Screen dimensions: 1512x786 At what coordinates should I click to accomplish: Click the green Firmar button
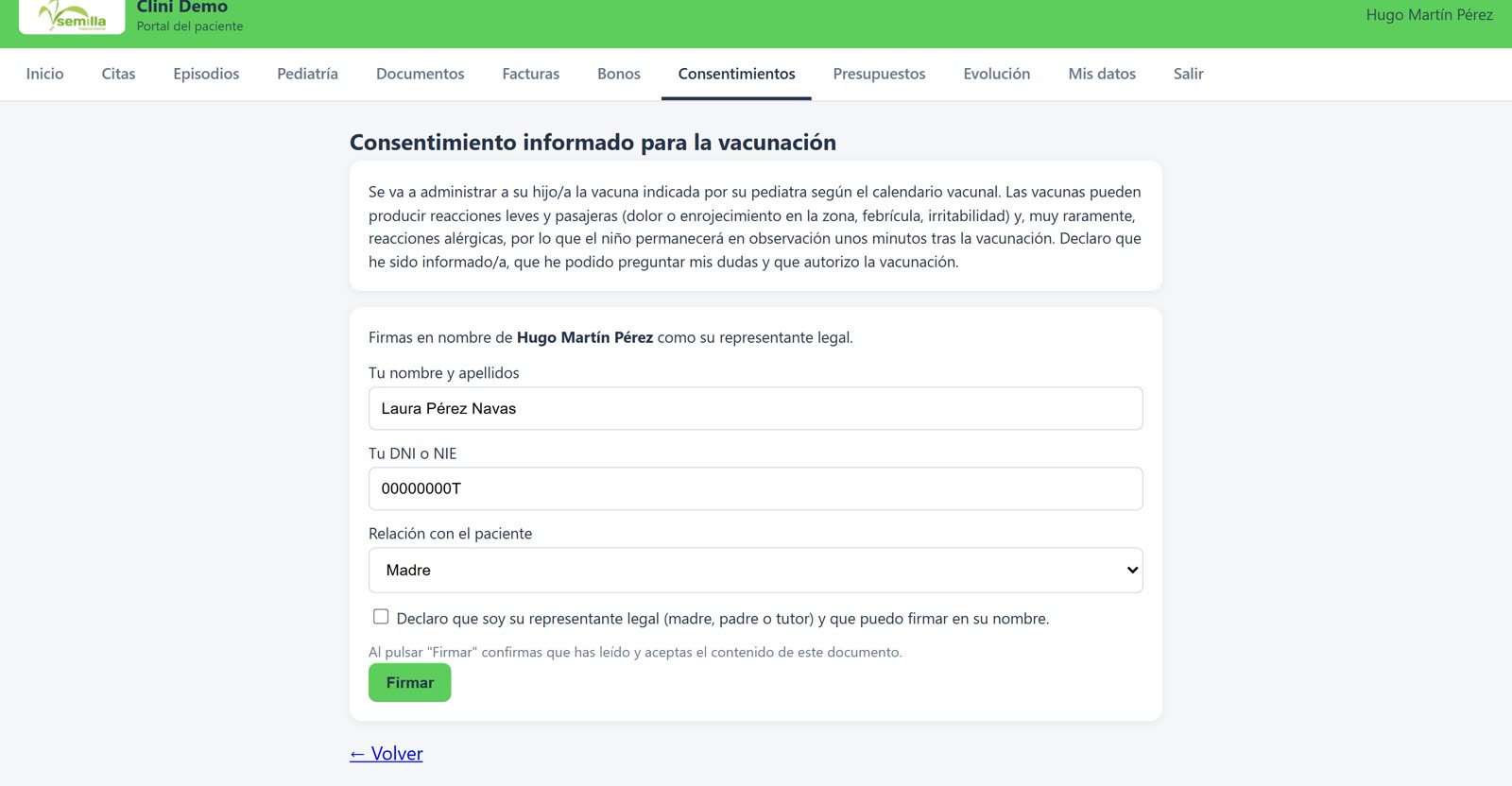coord(409,683)
